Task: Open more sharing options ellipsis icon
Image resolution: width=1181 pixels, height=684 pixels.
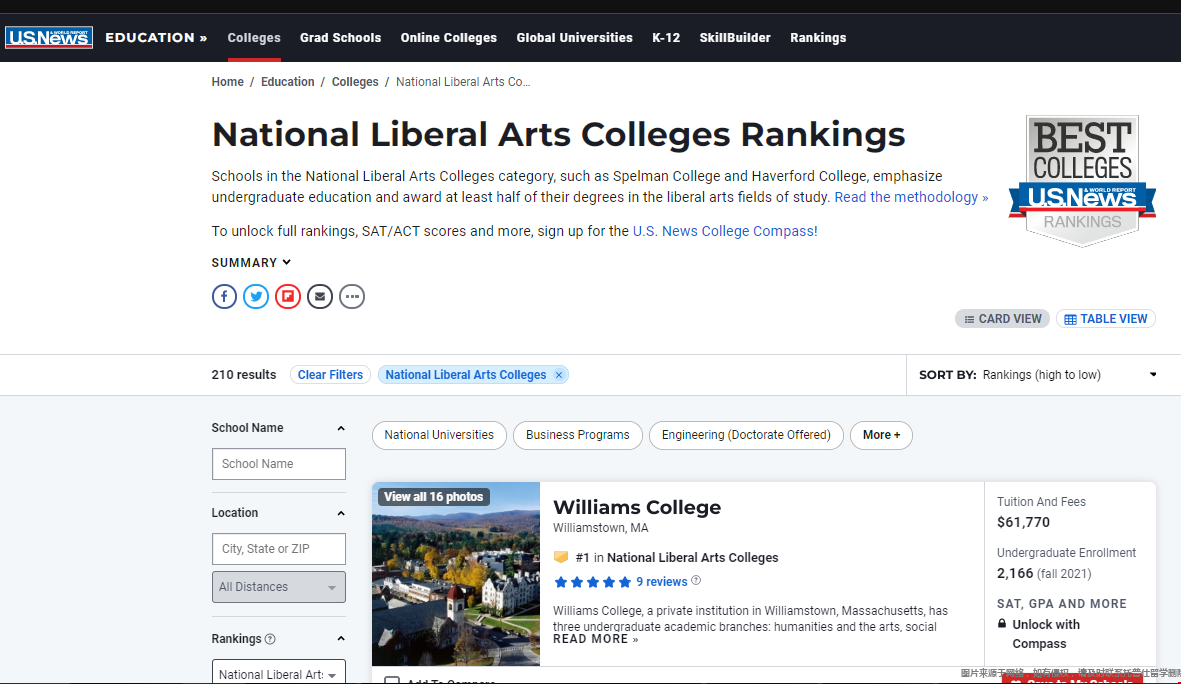Action: (x=352, y=296)
